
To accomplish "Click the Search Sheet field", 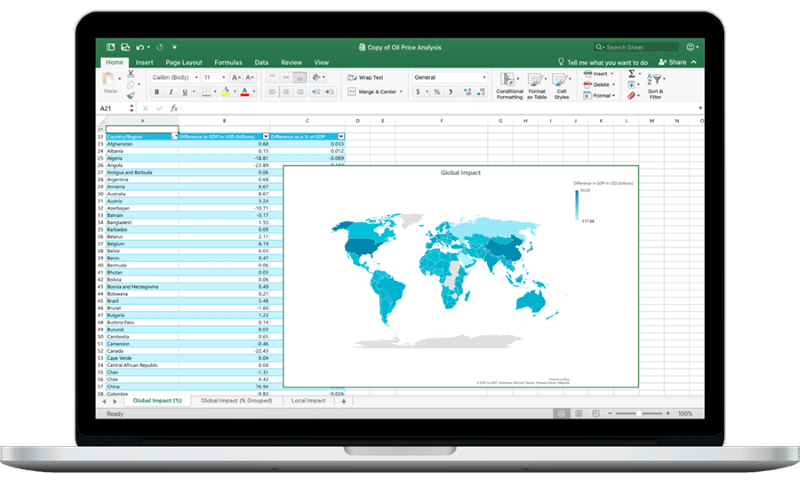I will [x=636, y=47].
